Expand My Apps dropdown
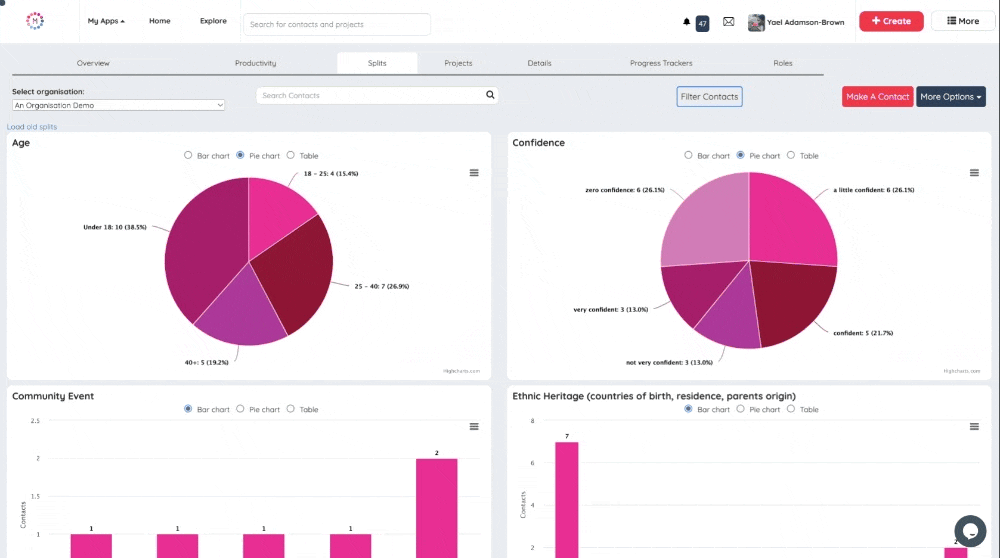Image resolution: width=1000 pixels, height=558 pixels. 106,21
